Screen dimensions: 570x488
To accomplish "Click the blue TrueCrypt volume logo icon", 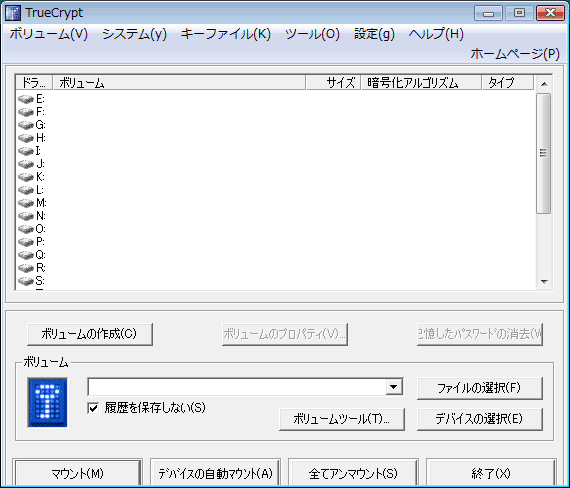I will 48,403.
